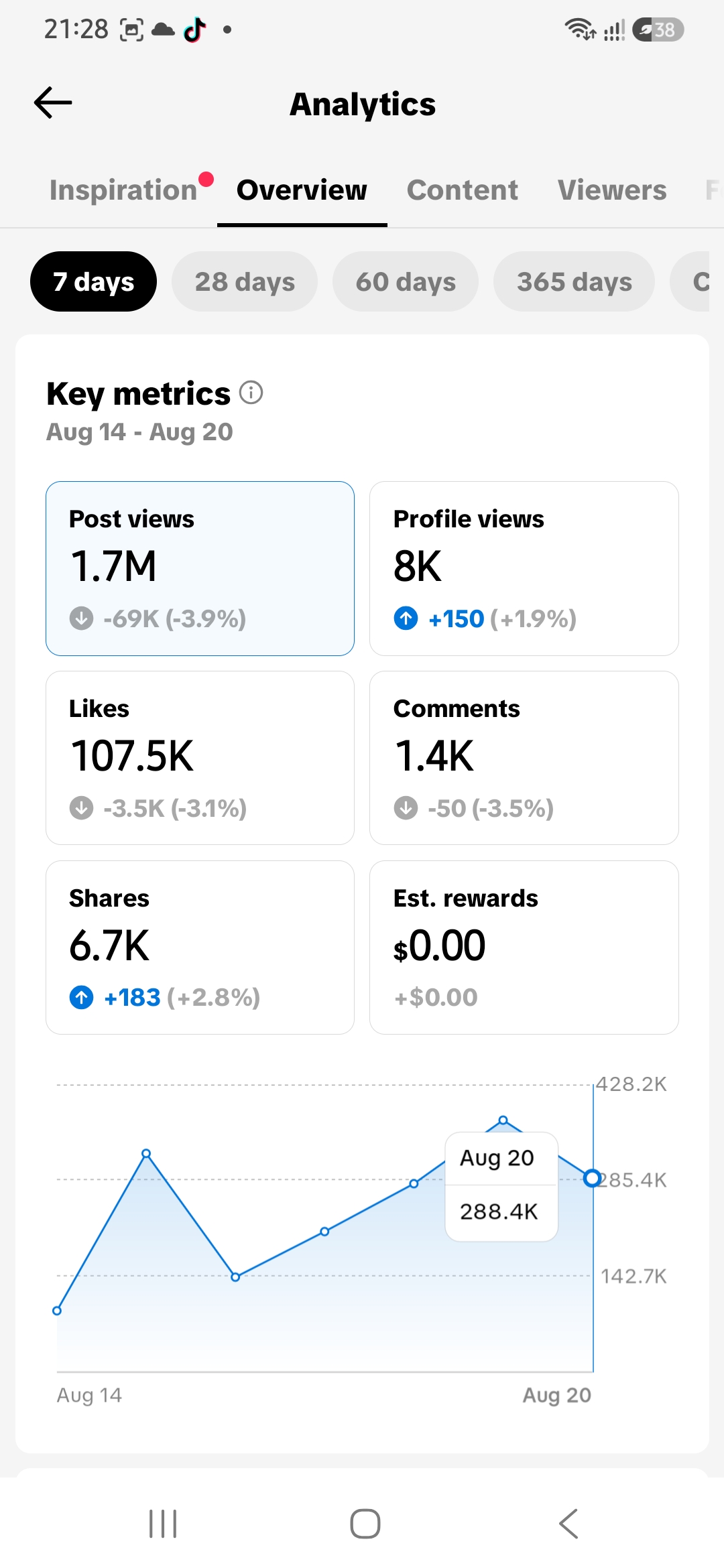Open the Key metrics info icon
Screen dimensions: 724x1568
pyautogui.click(x=251, y=393)
